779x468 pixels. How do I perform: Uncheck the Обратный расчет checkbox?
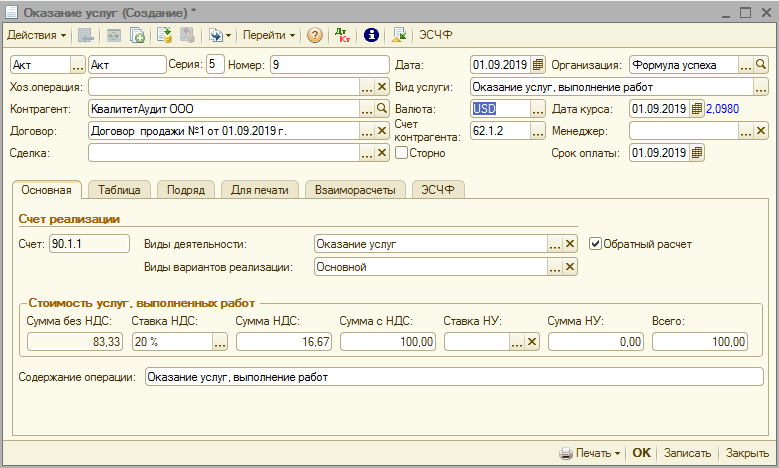596,243
